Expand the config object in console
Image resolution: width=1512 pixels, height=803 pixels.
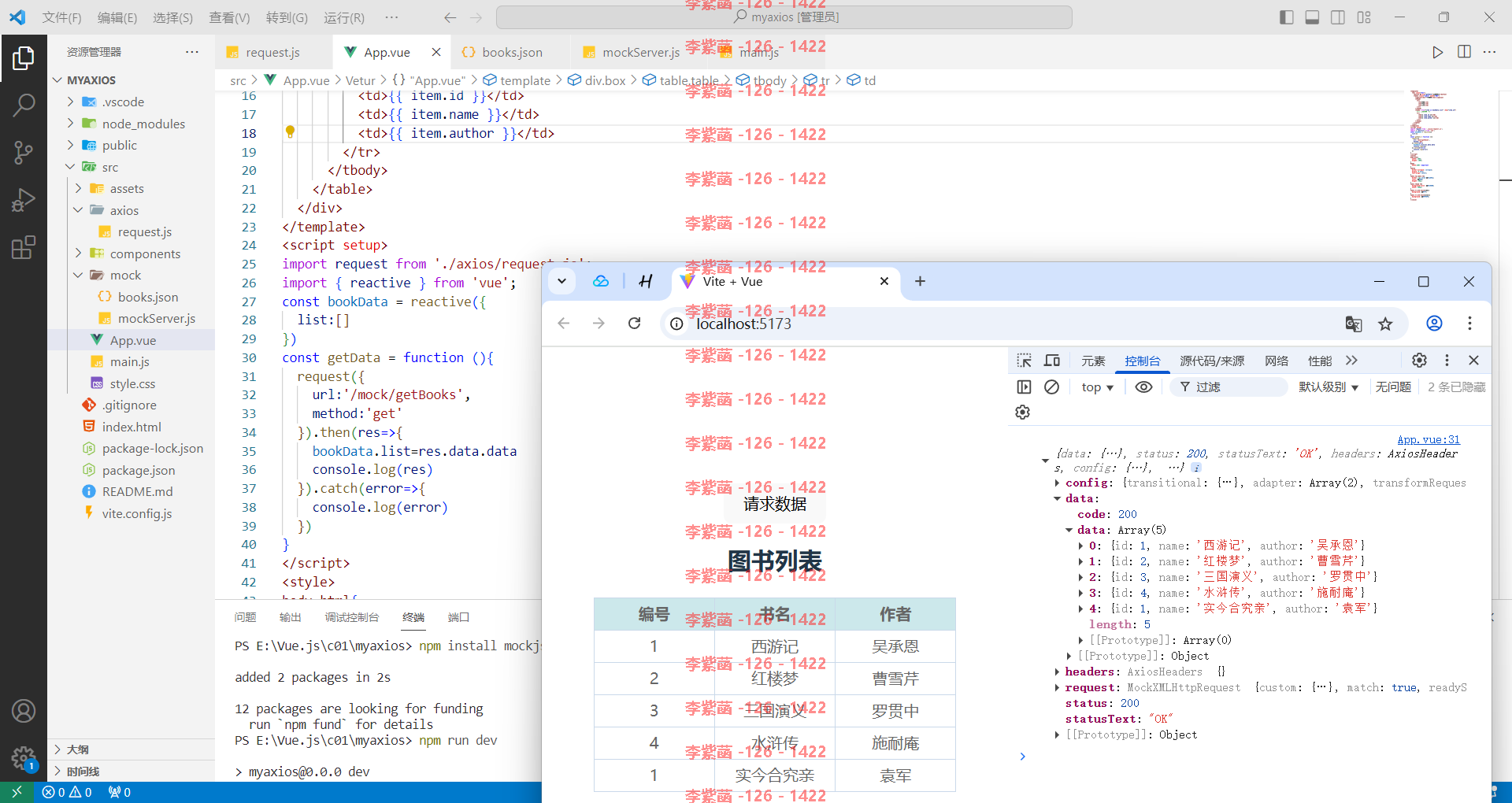point(1057,483)
